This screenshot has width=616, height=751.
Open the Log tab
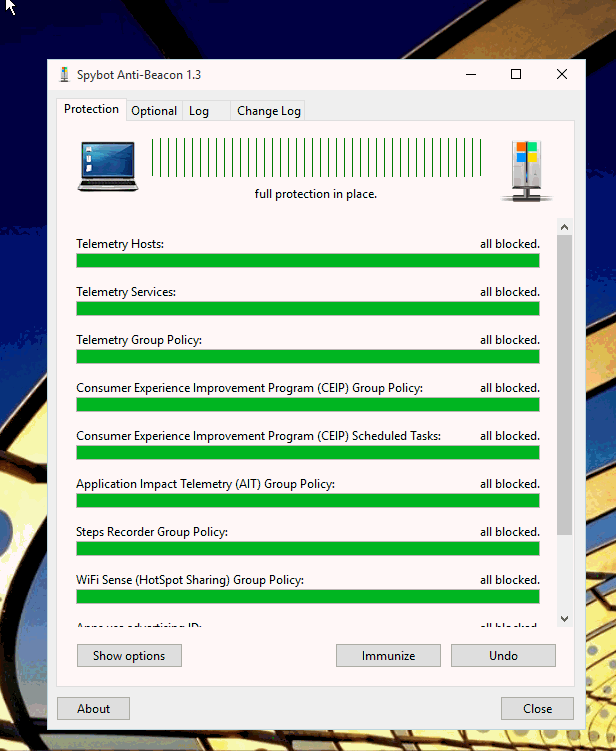point(199,111)
